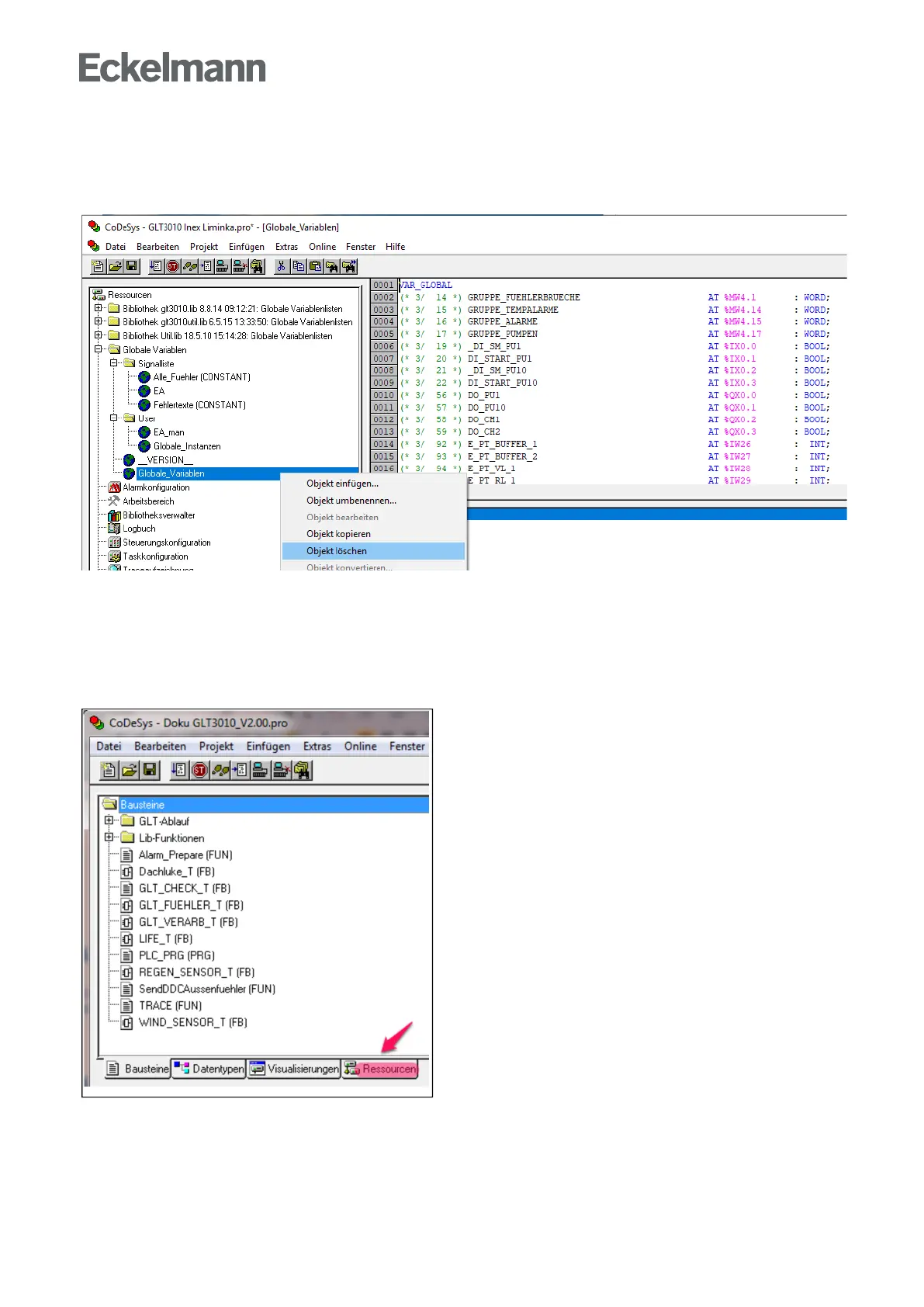Click Run (Start) icon in Liminka window toolbar
The height and width of the screenshot is (1307, 924).
click(x=157, y=266)
